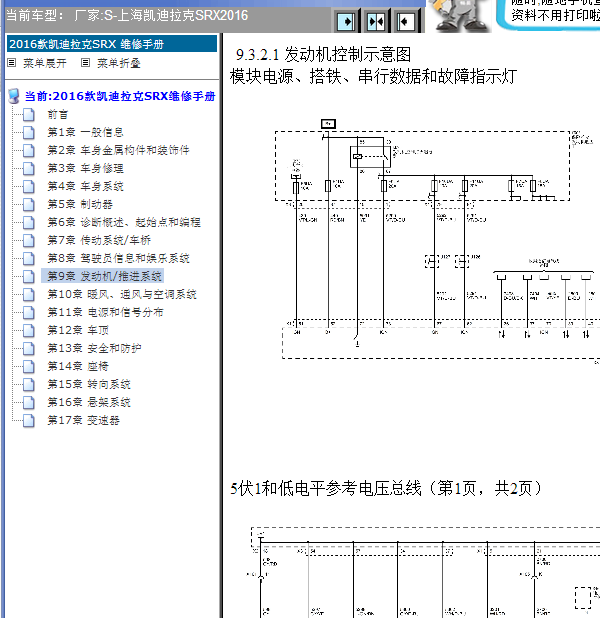This screenshot has height=618, width=600.
Task: Click the page icon next to 第8章 驾驶员信息和娱乐系统
Action: coord(29,259)
